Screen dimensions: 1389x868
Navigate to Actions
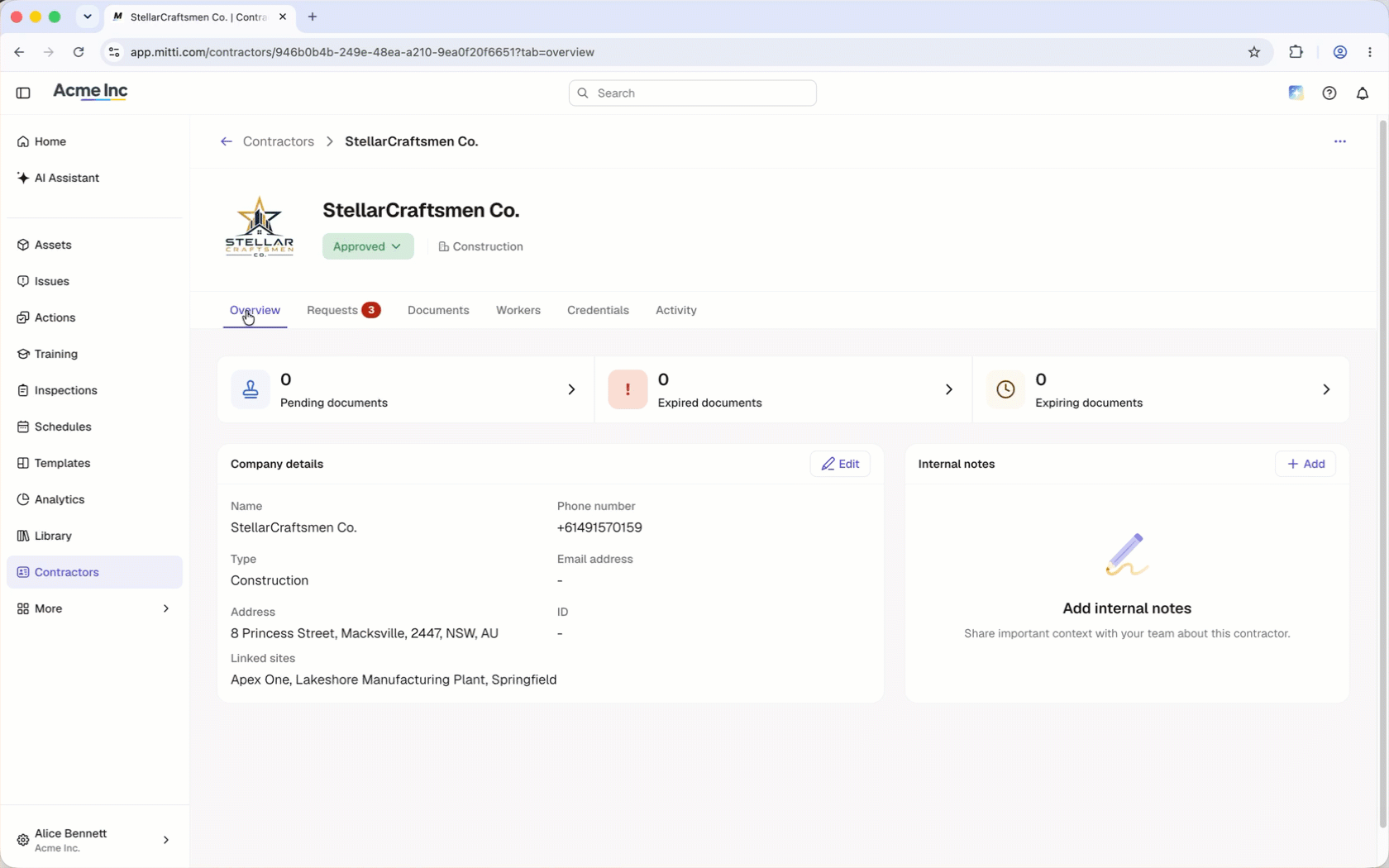(x=94, y=317)
